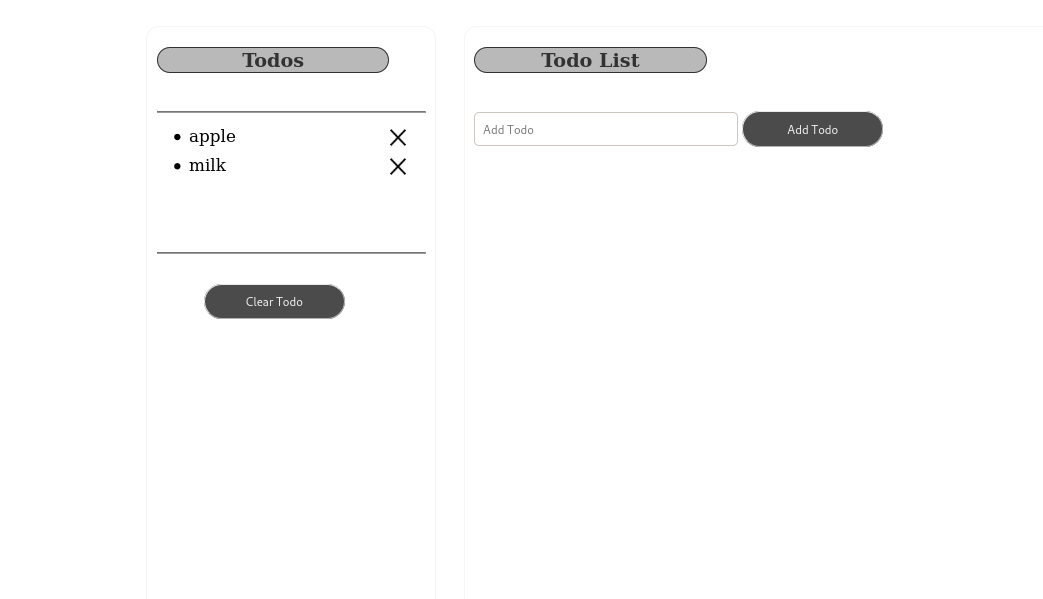The image size is (1043, 599).
Task: Click the bullet point before milk
Action: pos(178,166)
